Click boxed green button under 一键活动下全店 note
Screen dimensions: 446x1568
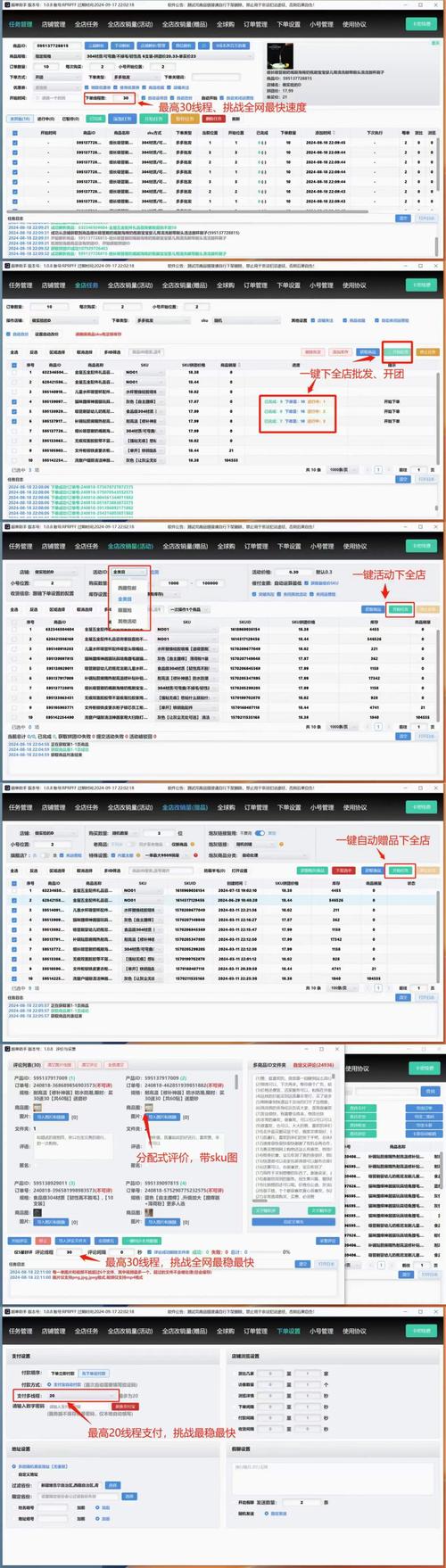400,608
